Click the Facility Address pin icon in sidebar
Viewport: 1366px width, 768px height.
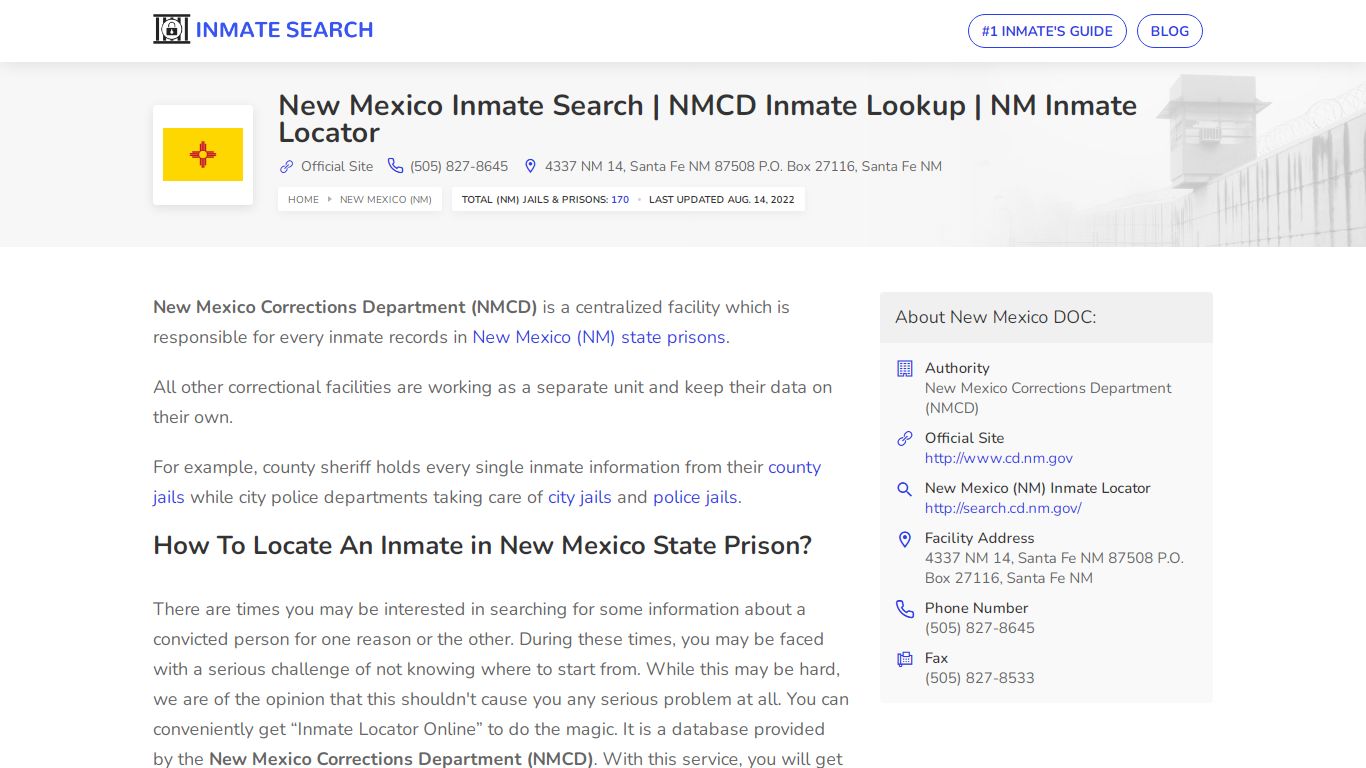pos(905,539)
